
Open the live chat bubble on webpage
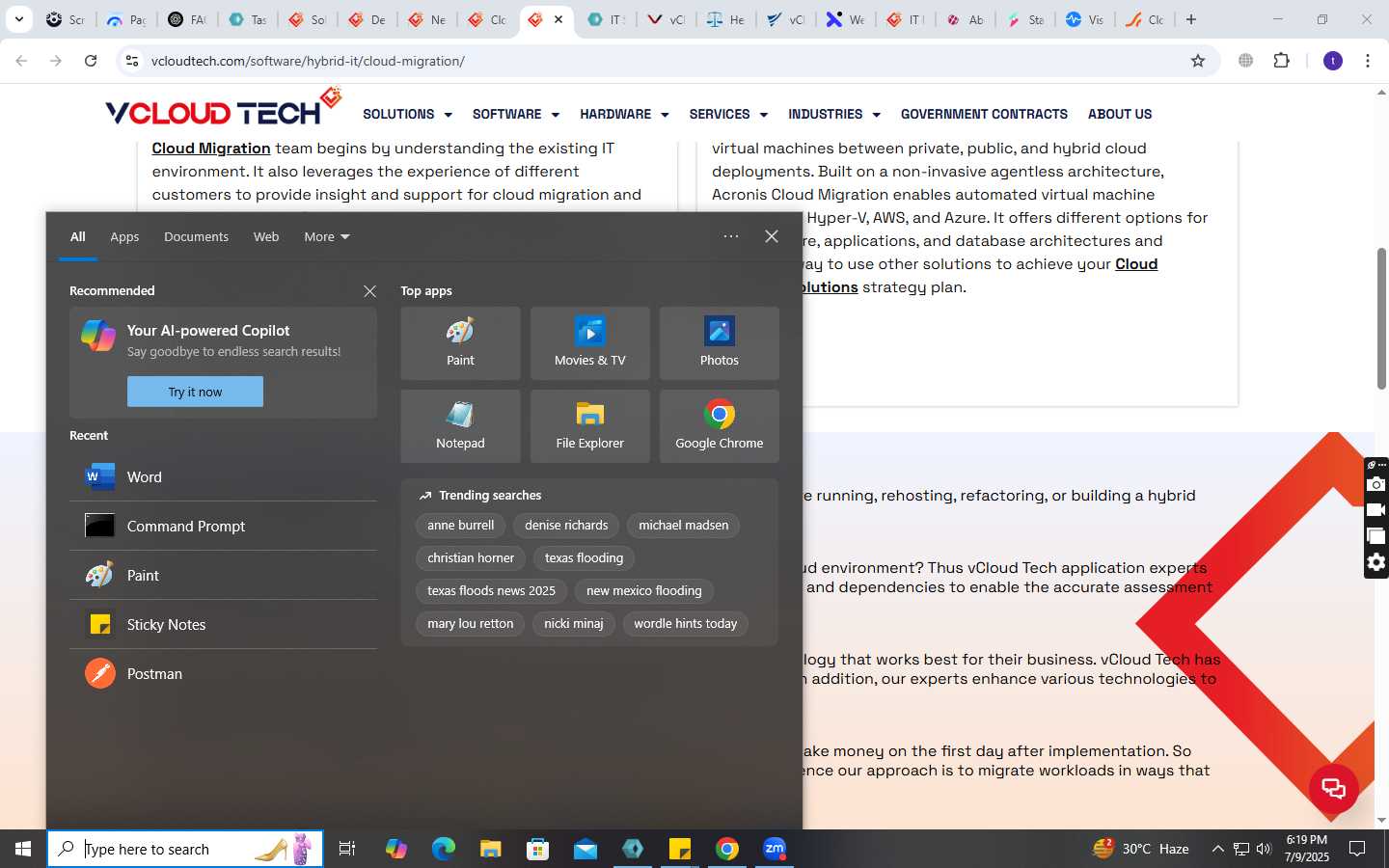click(x=1334, y=788)
